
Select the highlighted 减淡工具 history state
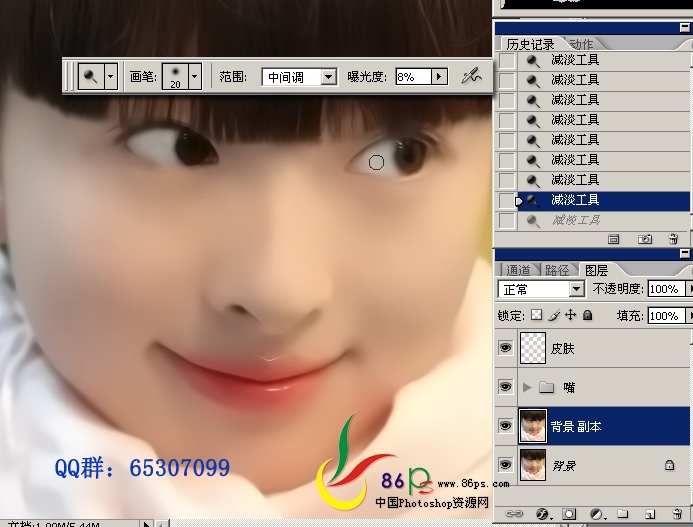(604, 200)
